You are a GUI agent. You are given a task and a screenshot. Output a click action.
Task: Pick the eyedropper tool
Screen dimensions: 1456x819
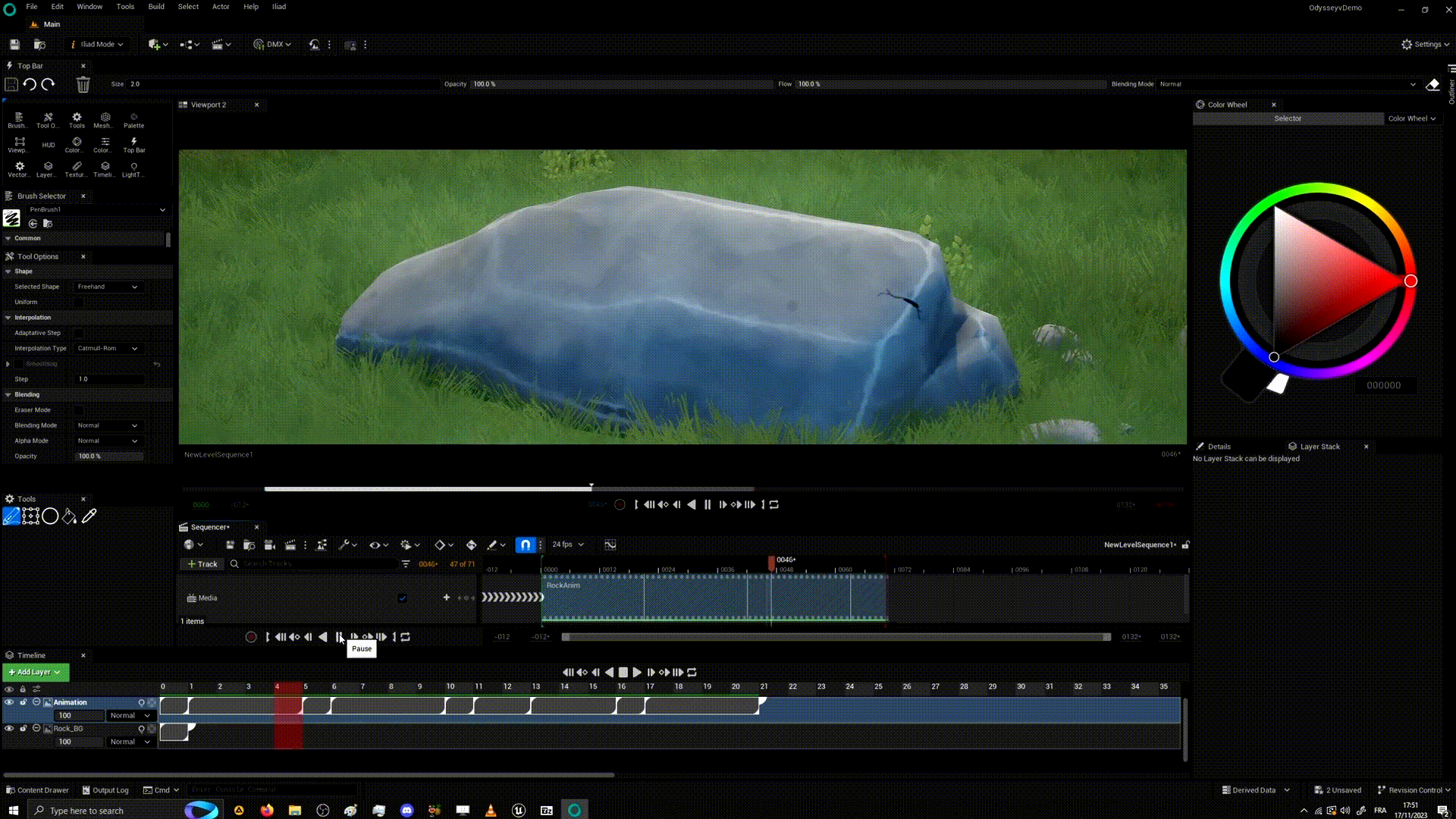click(x=89, y=516)
